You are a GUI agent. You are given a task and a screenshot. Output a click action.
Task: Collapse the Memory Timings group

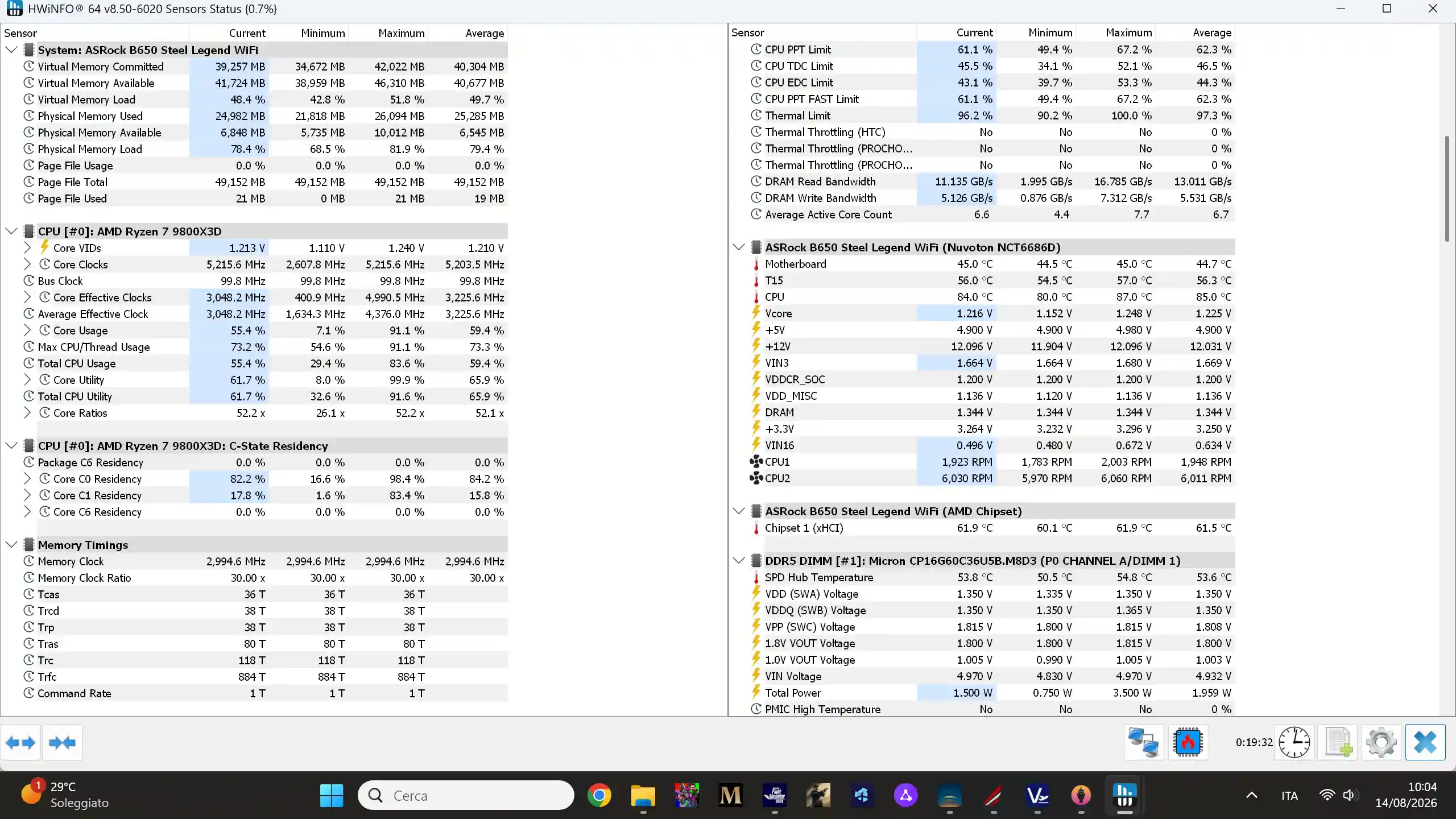tap(11, 545)
